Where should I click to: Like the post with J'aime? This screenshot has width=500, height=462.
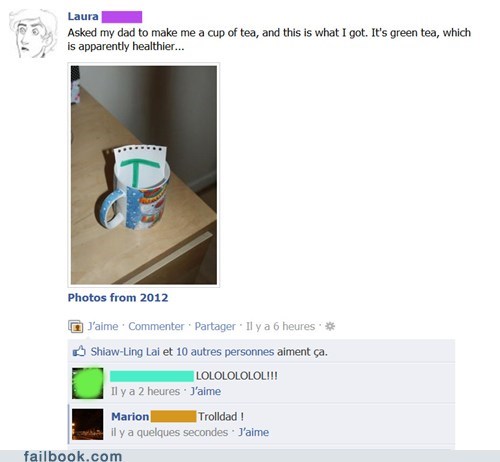(103, 326)
